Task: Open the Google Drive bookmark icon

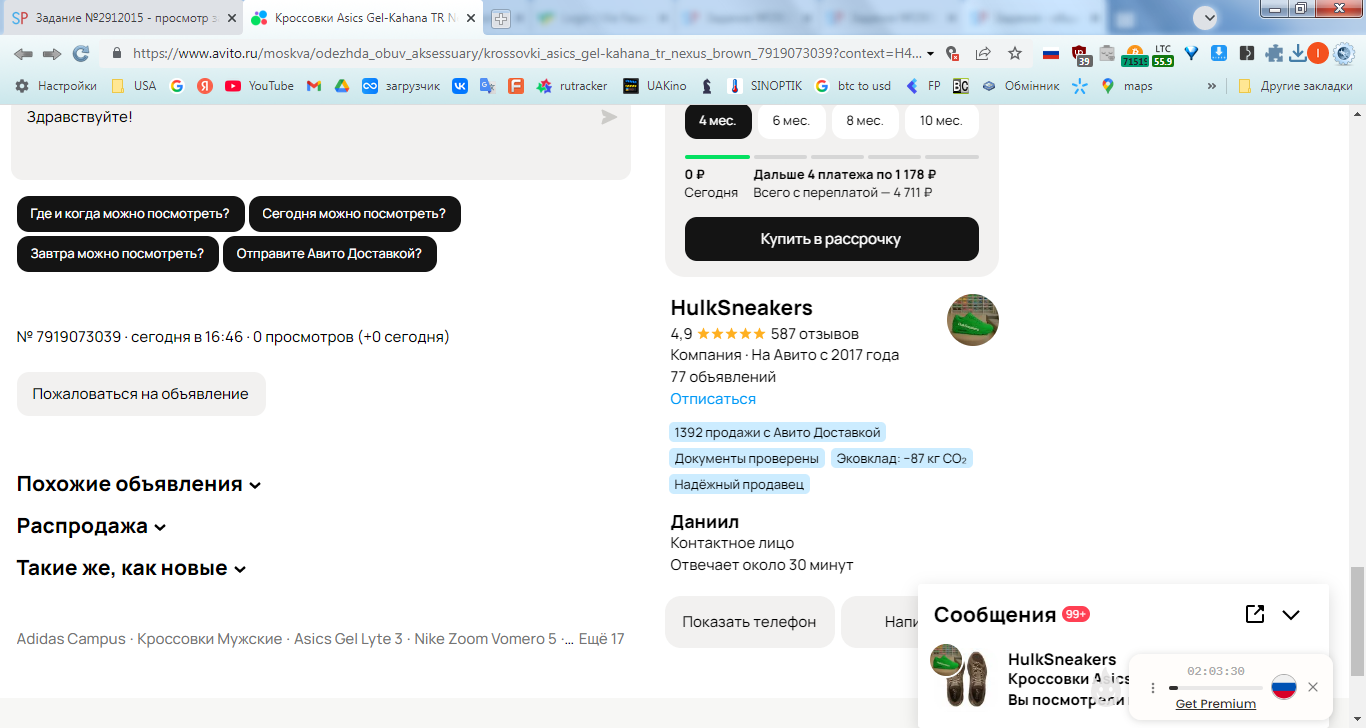Action: [341, 86]
